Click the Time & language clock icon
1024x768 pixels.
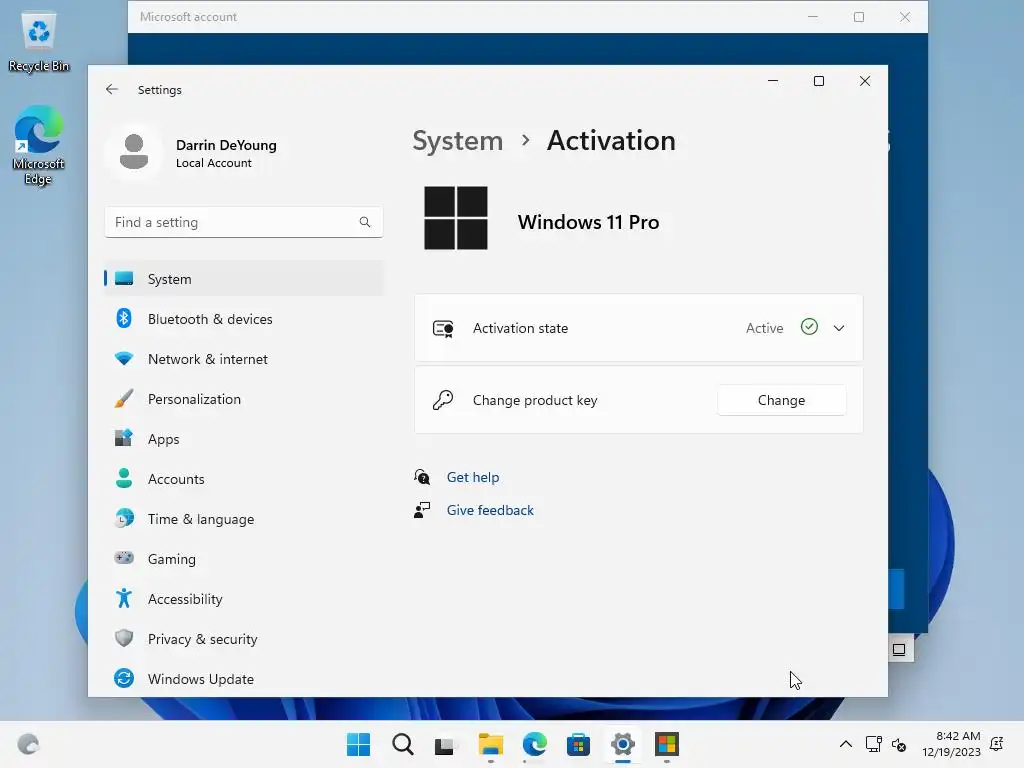click(123, 519)
